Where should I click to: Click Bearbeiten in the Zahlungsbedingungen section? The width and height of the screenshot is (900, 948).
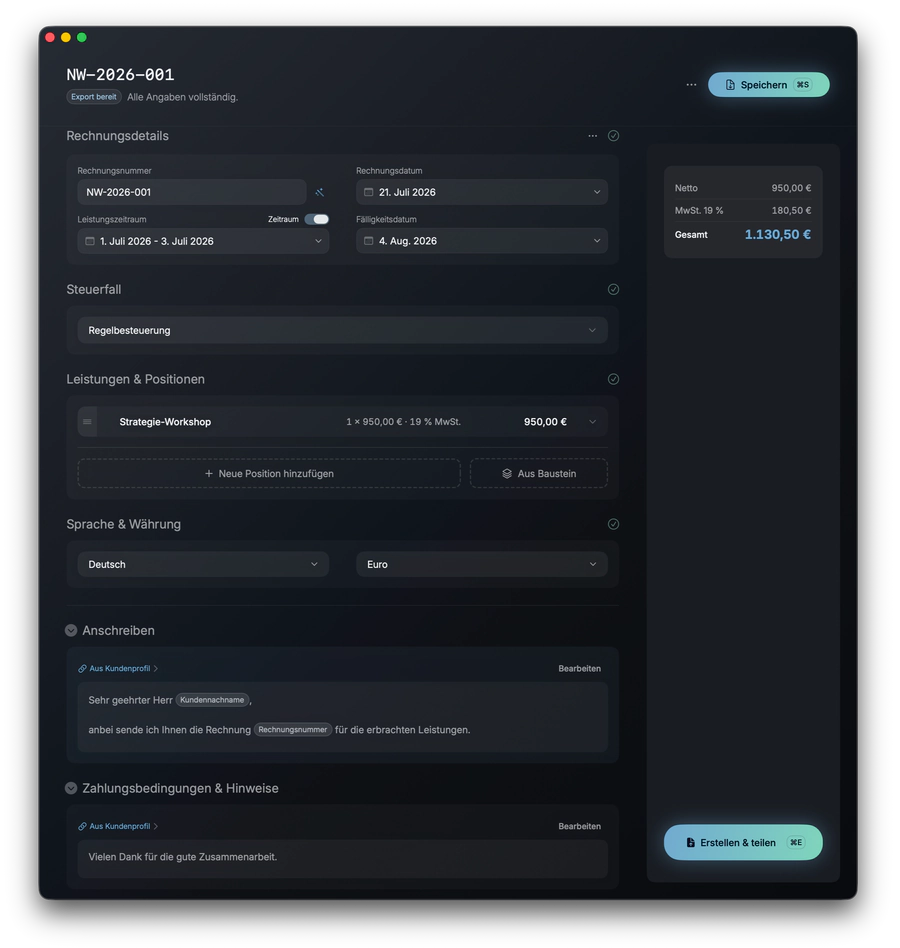click(x=579, y=826)
